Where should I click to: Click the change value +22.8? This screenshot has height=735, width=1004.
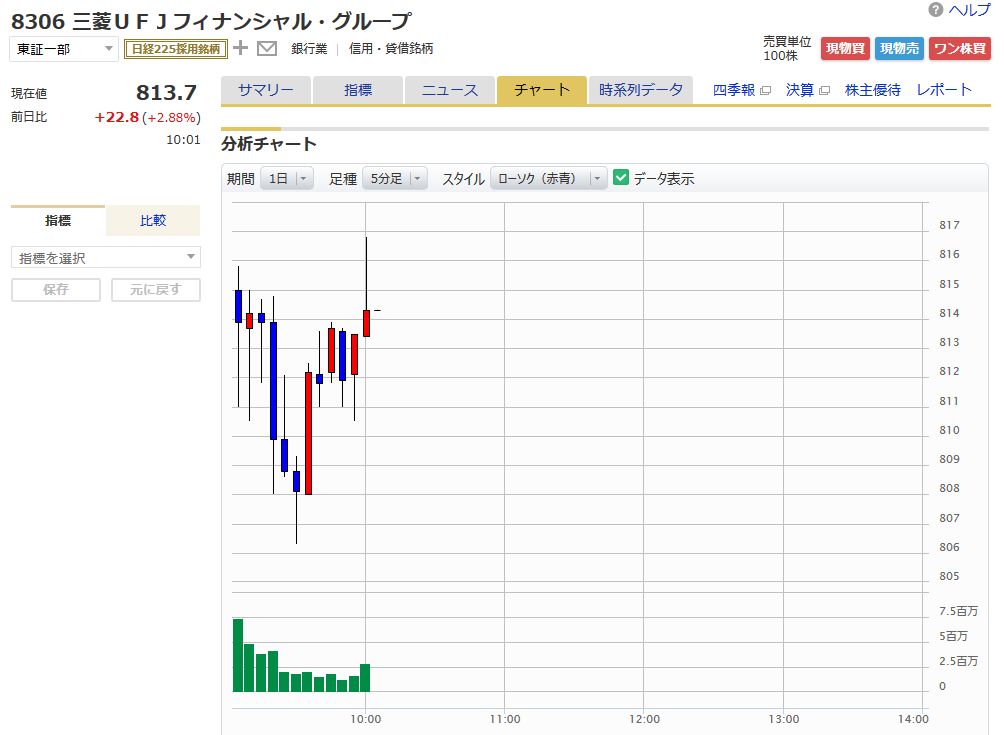click(x=117, y=117)
